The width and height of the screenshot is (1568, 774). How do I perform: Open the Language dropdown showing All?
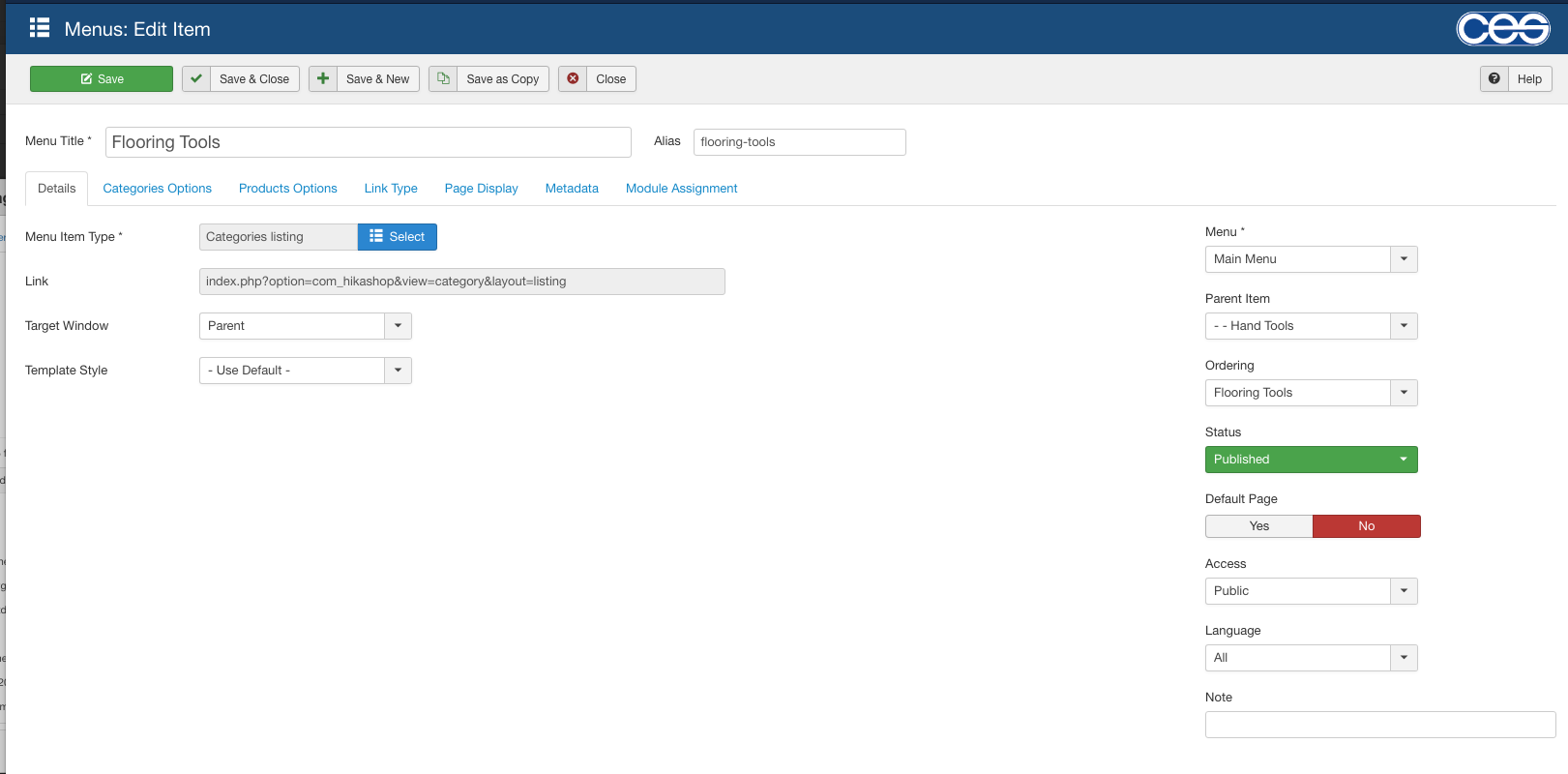tap(1312, 658)
